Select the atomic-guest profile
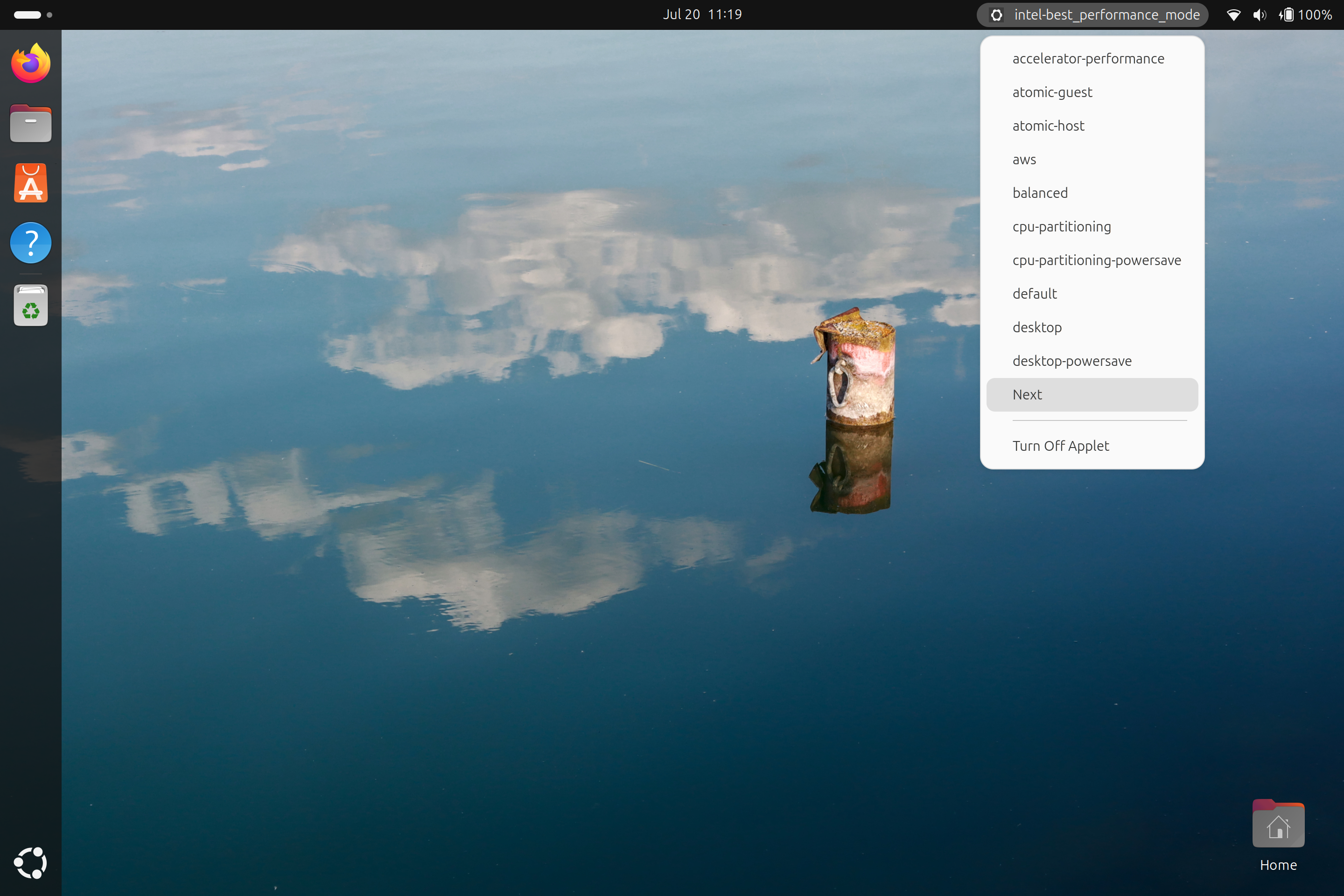This screenshot has width=1344, height=896. pyautogui.click(x=1052, y=92)
